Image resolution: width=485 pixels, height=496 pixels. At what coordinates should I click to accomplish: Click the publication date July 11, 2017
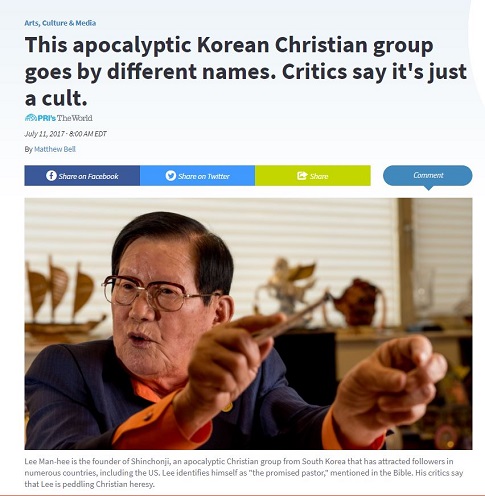[44, 134]
